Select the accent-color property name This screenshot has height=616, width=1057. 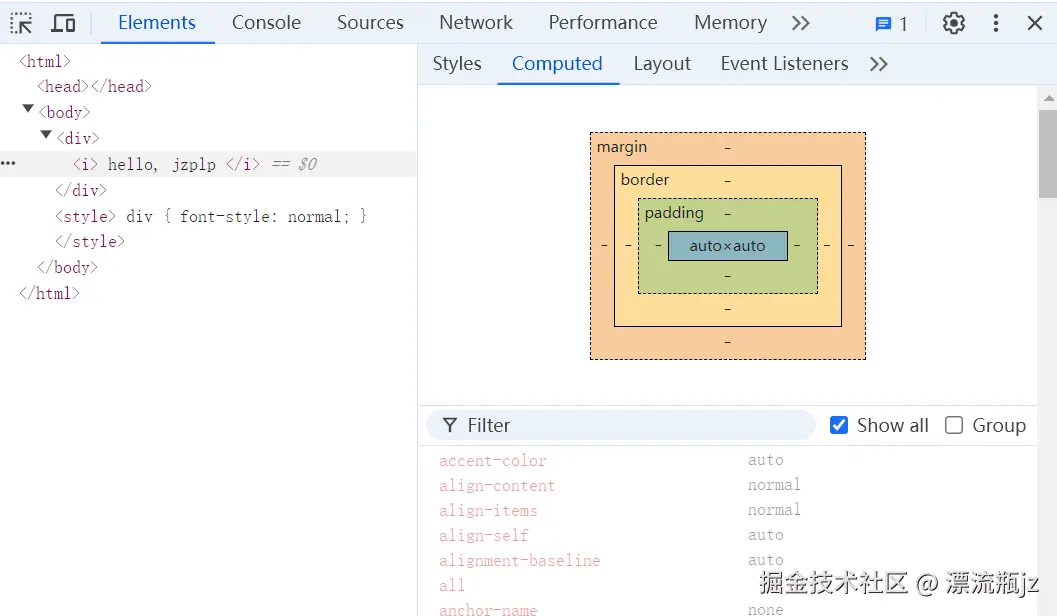coord(493,460)
